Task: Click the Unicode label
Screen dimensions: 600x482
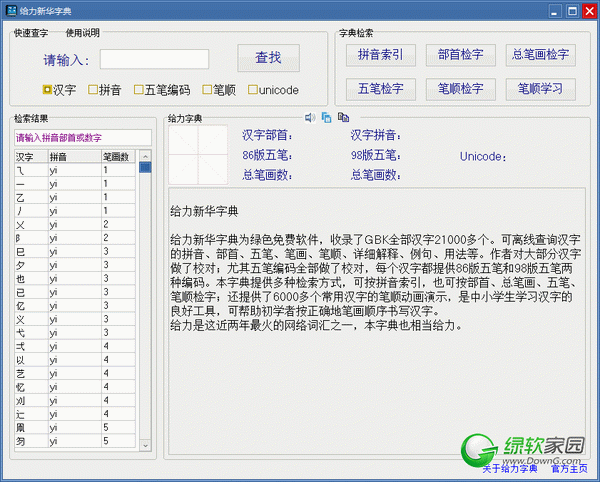Action: tap(483, 156)
